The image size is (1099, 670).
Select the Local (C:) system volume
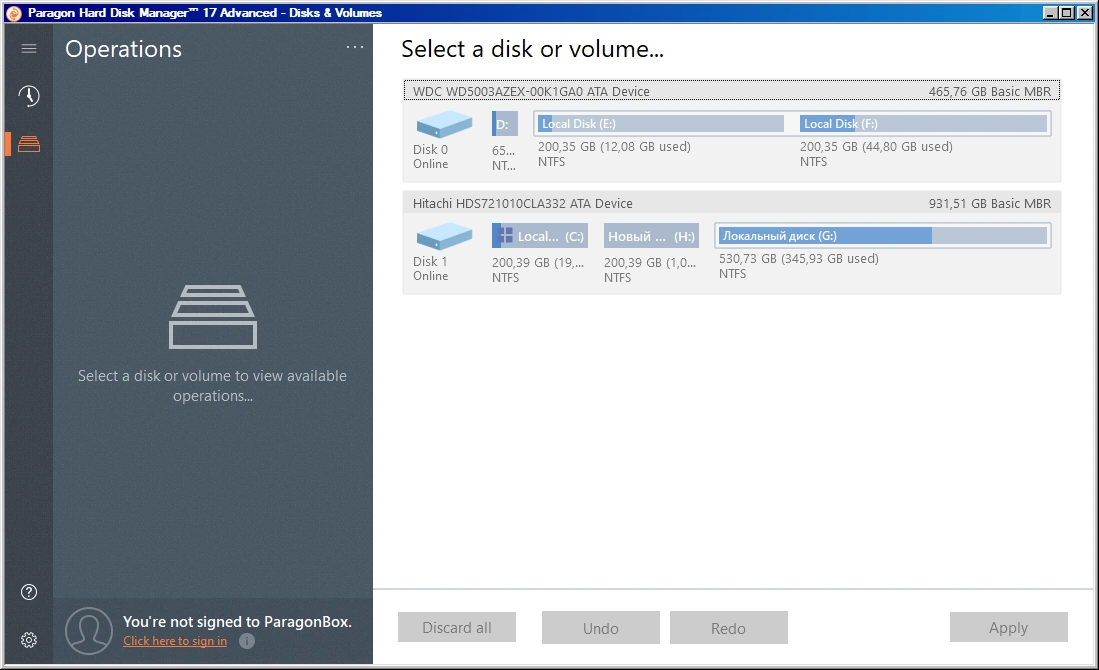[540, 236]
